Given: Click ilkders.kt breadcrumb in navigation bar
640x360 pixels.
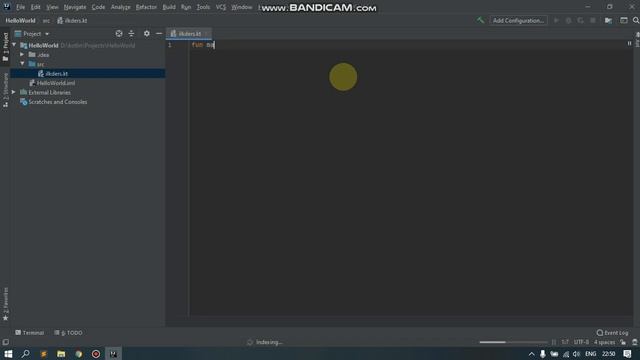Looking at the screenshot, I should [x=72, y=20].
